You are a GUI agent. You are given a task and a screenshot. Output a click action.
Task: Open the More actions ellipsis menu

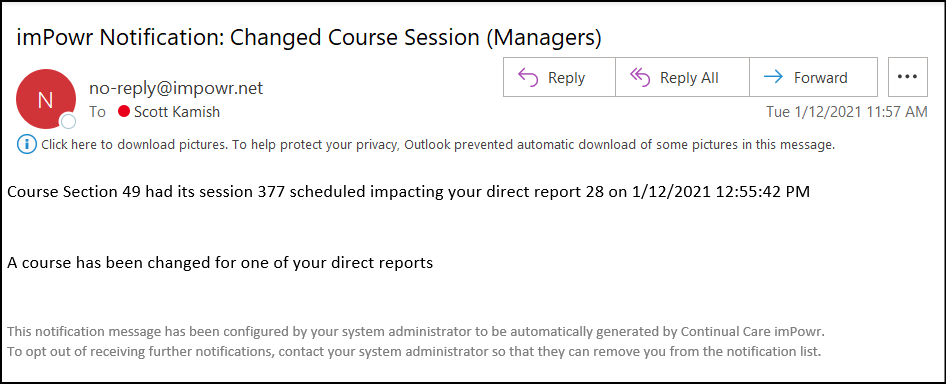tap(907, 77)
